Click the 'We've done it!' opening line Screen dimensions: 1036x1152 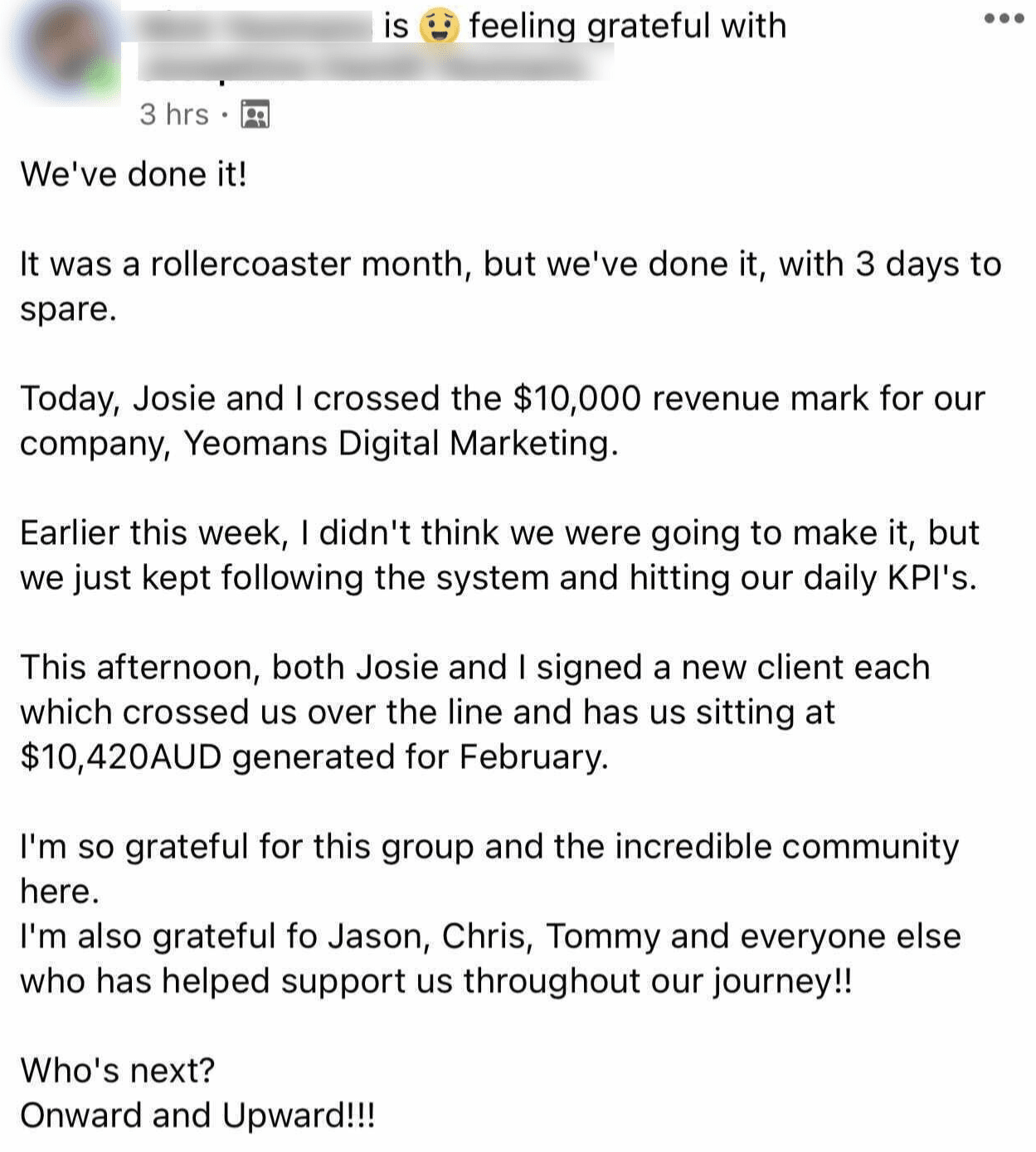point(134,174)
